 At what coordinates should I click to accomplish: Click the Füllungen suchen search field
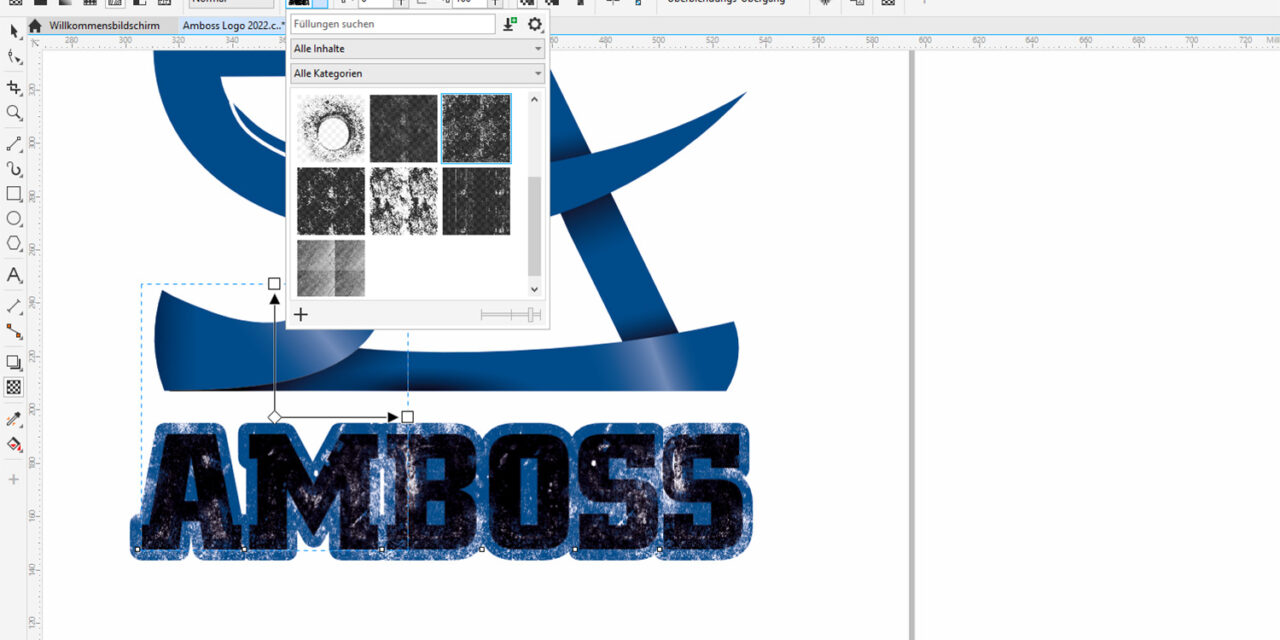pyautogui.click(x=393, y=24)
